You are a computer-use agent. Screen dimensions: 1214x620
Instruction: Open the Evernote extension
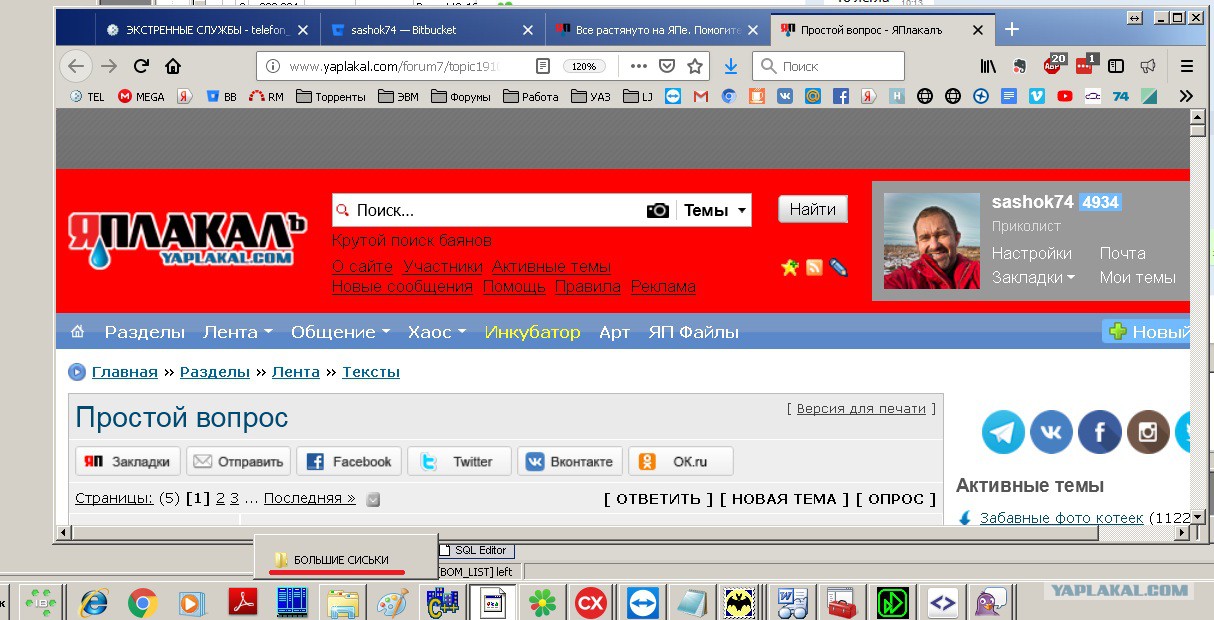tap(1020, 66)
